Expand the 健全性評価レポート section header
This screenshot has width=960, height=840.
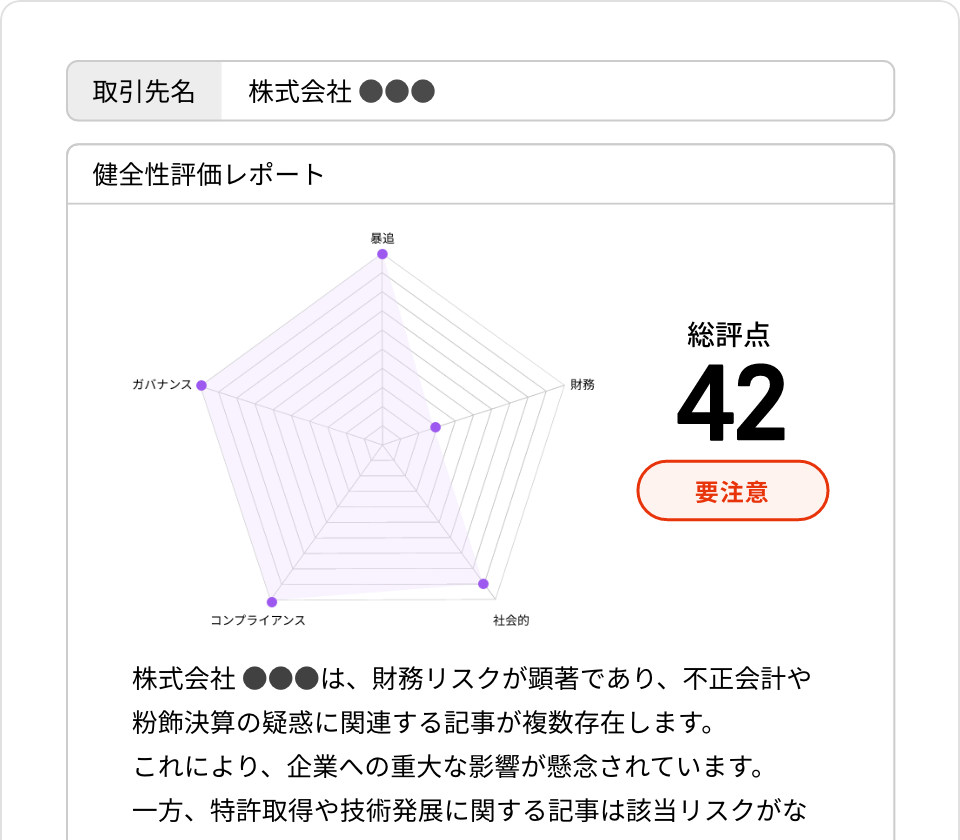162,171
